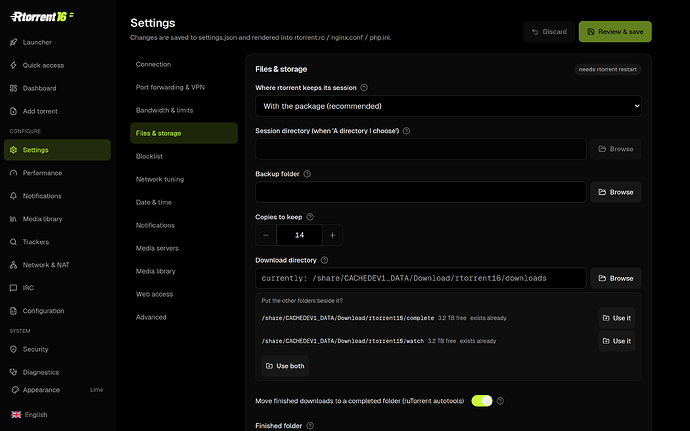This screenshot has height=431, width=690.
Task: Browse for the Session directory
Action: [616, 149]
